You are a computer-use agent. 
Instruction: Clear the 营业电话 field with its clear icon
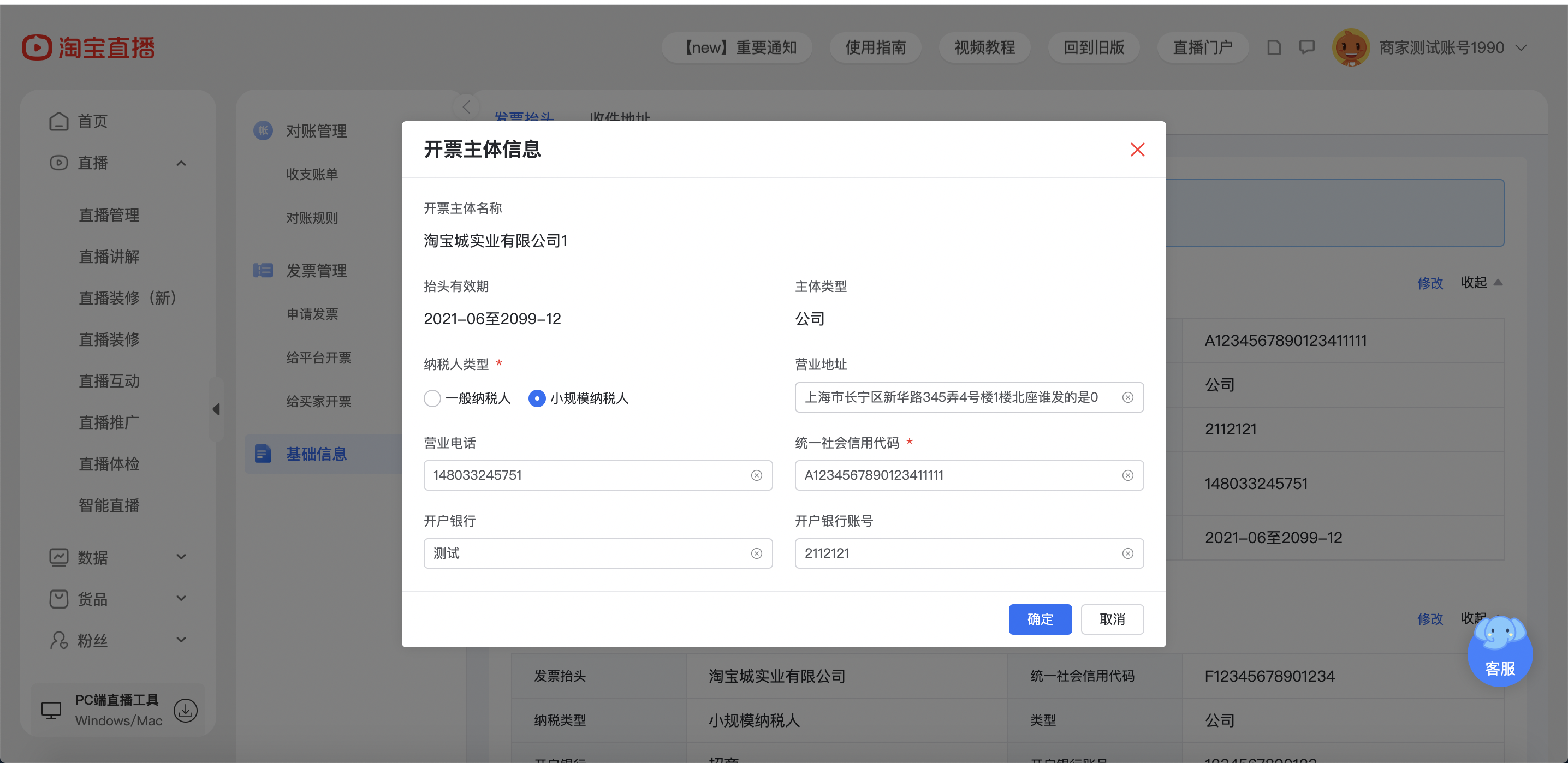click(756, 475)
